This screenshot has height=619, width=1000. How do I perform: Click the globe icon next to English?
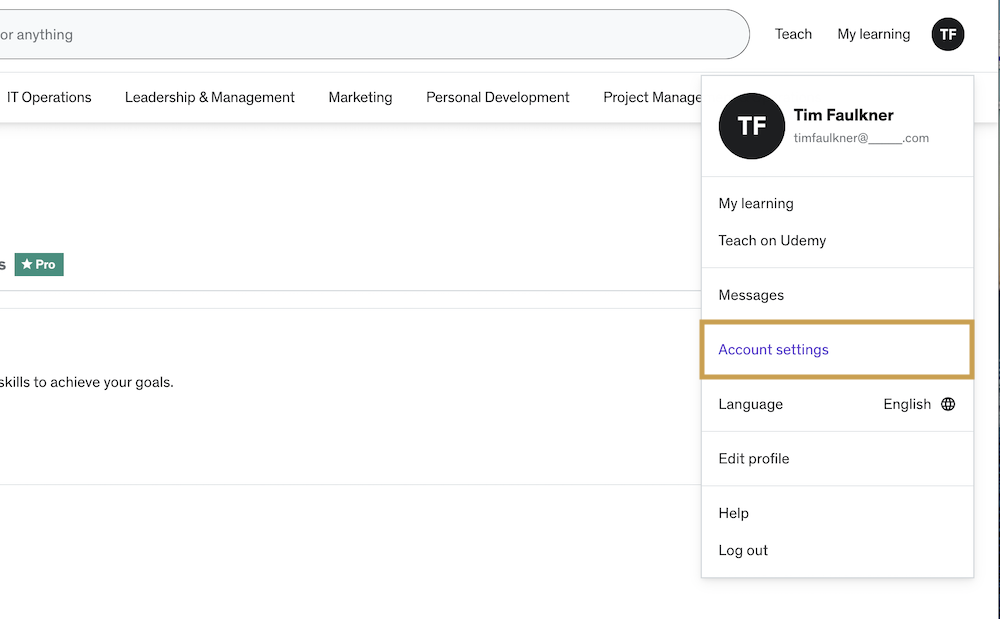tap(948, 404)
